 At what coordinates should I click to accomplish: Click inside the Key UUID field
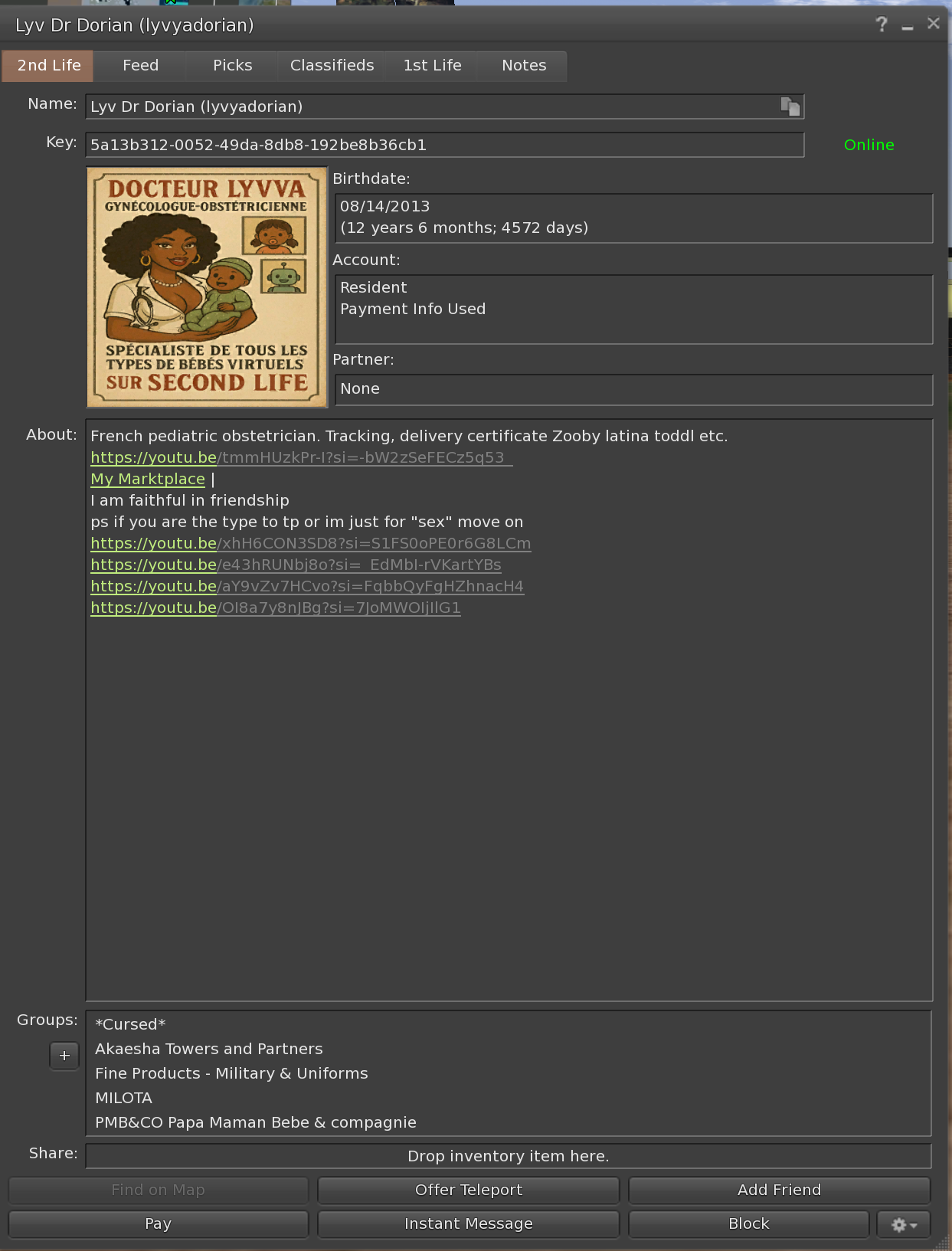coord(444,145)
